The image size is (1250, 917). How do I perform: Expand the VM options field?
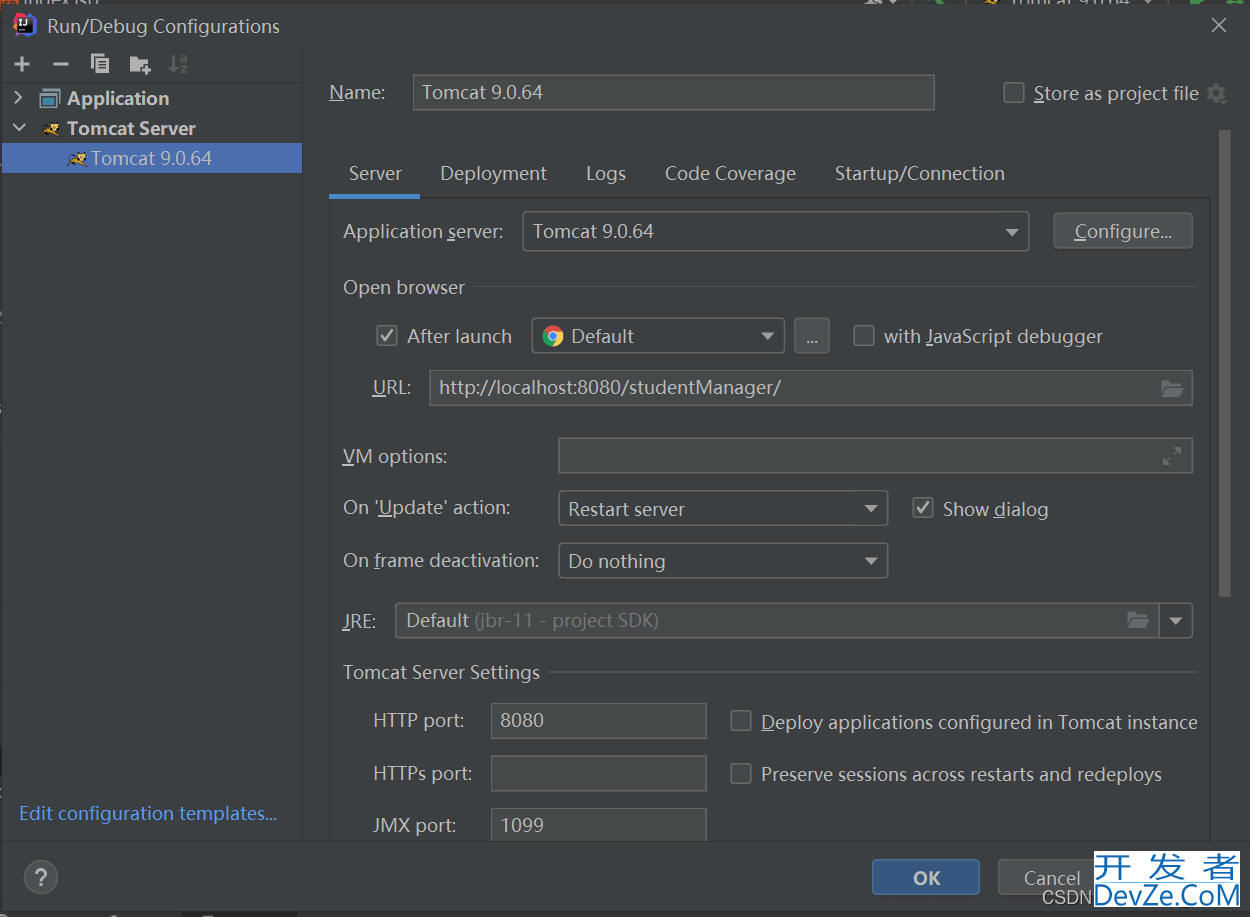coord(1172,456)
